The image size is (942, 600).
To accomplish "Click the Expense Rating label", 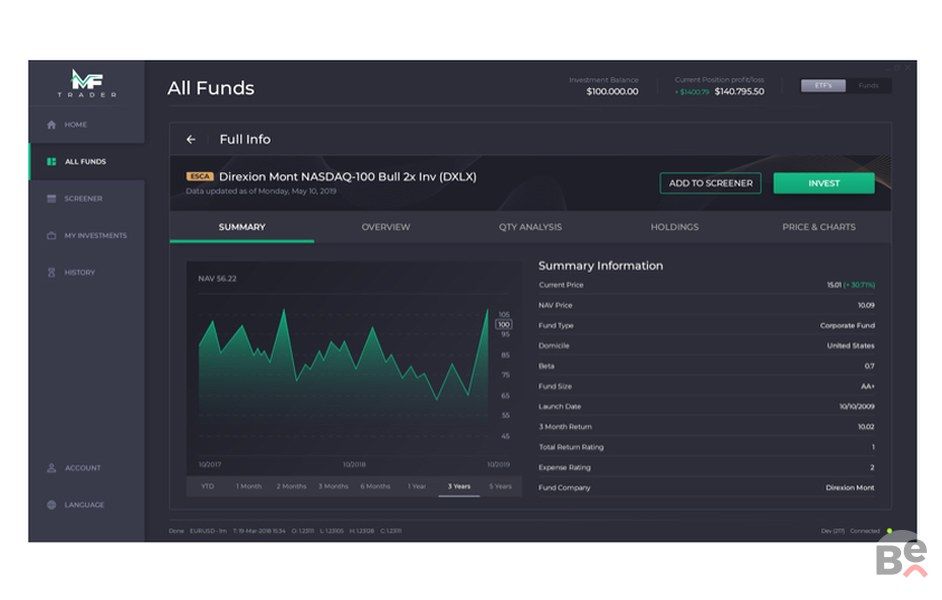I will pyautogui.click(x=564, y=468).
